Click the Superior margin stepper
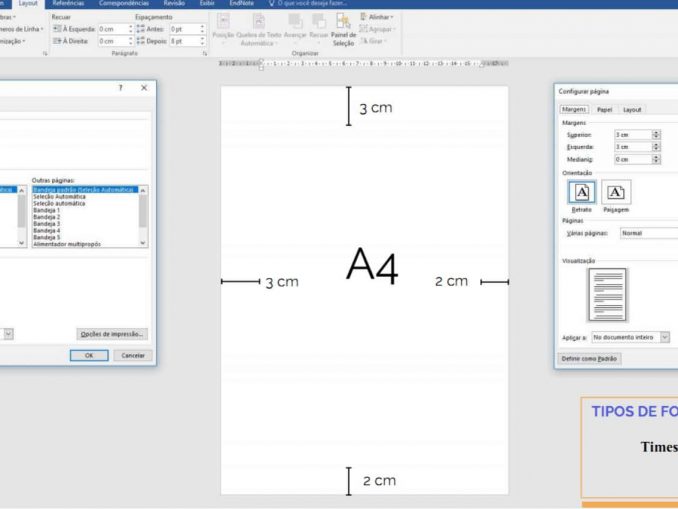The width and height of the screenshot is (678, 509). pos(656,134)
